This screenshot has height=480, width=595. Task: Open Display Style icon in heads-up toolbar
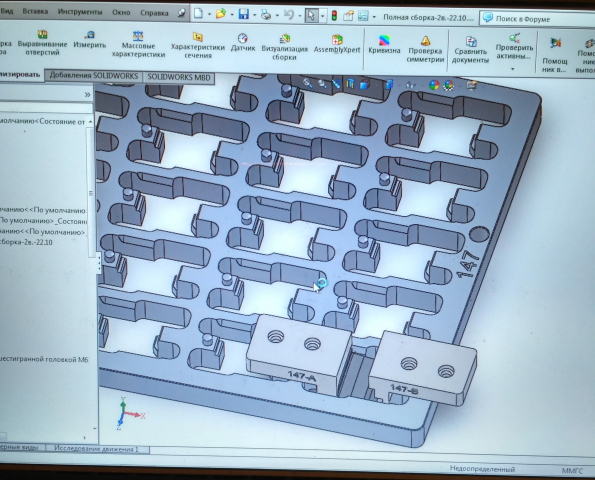(389, 84)
